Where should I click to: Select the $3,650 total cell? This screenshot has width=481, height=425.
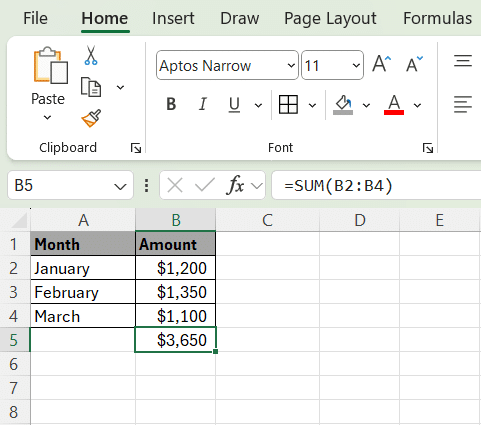tap(176, 340)
